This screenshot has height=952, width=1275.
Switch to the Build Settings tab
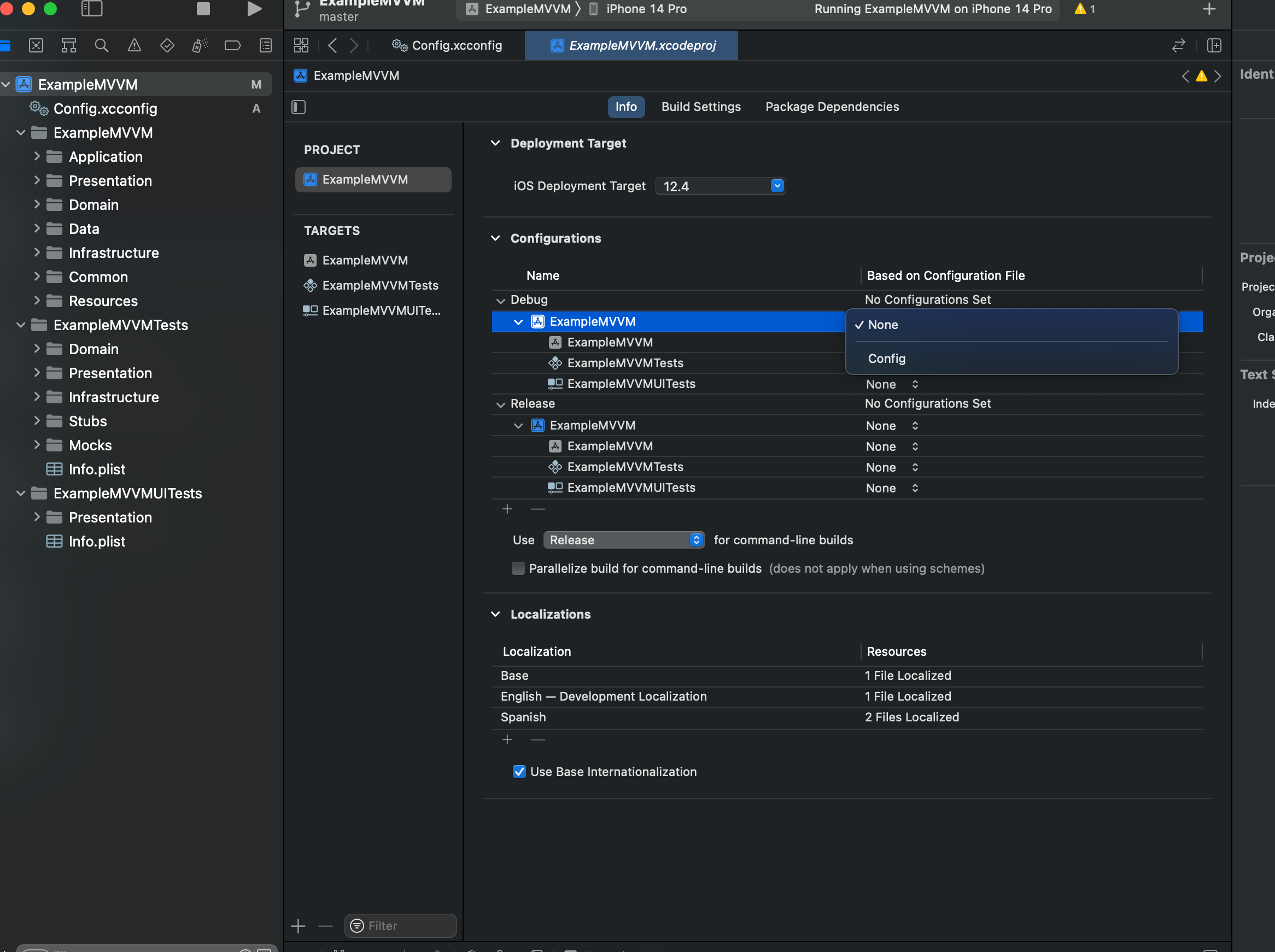[x=700, y=107]
